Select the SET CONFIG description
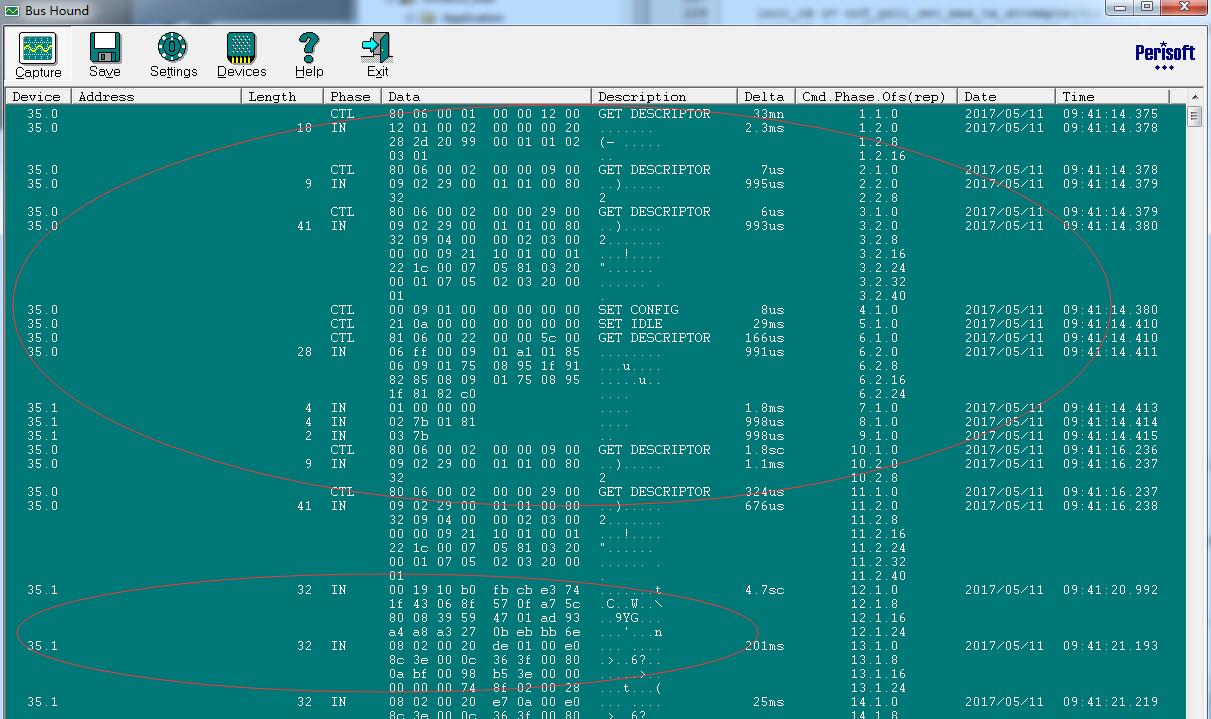Image resolution: width=1211 pixels, height=719 pixels. coord(638,310)
